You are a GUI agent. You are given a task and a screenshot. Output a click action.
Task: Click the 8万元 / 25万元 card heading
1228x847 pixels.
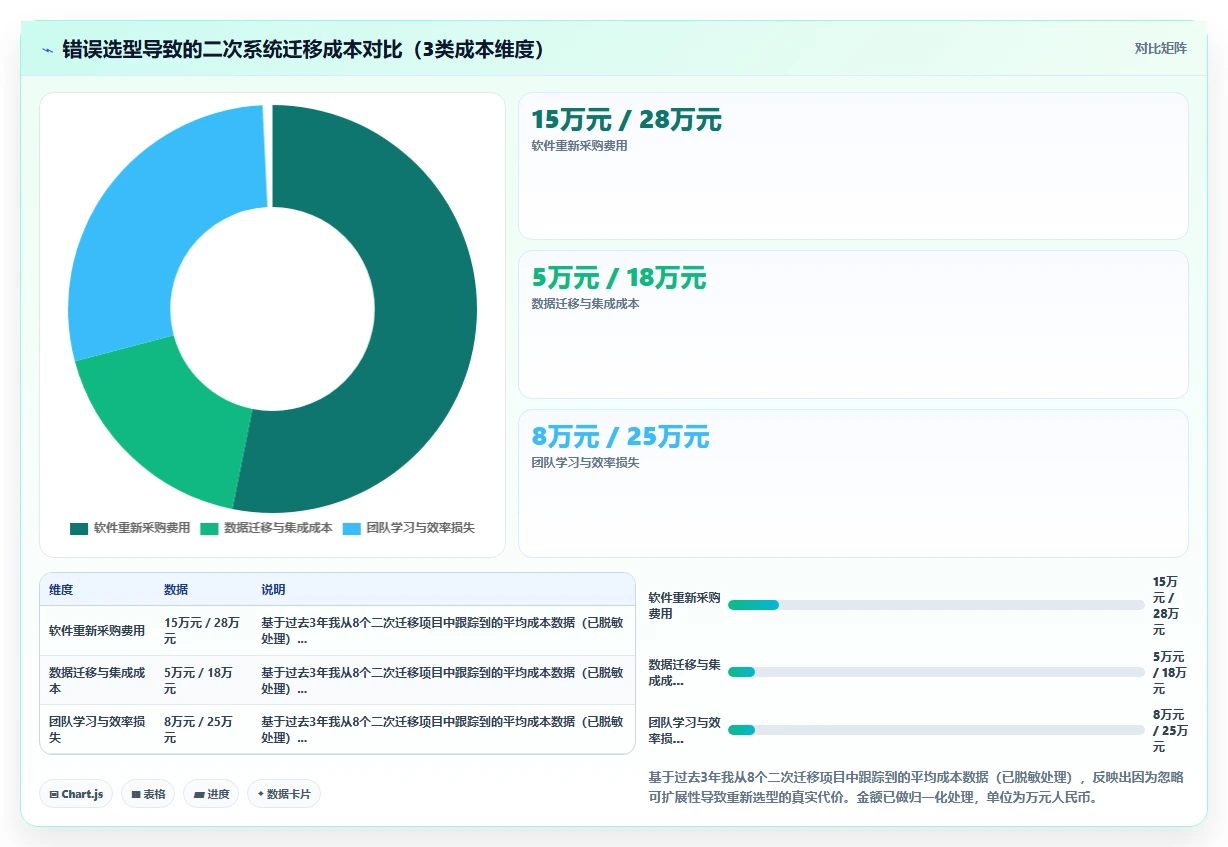click(x=620, y=437)
